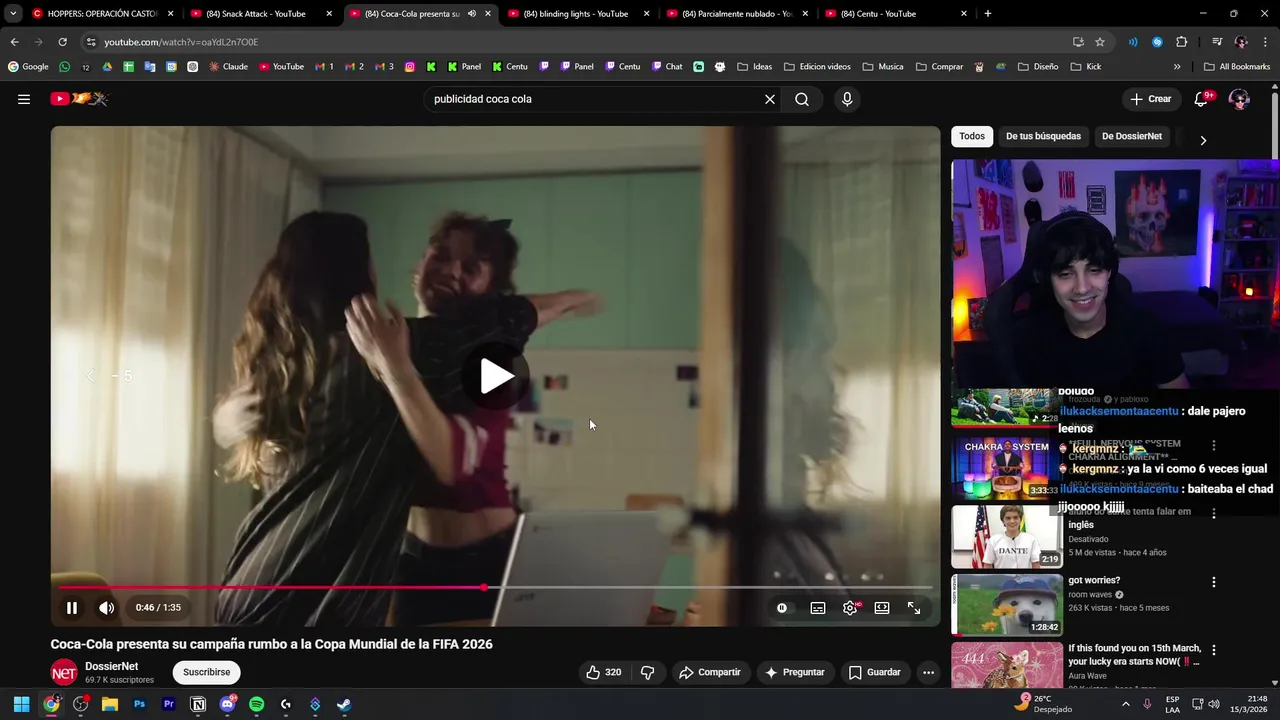
Task: Open options for 15th March video
Action: pyautogui.click(x=1214, y=650)
